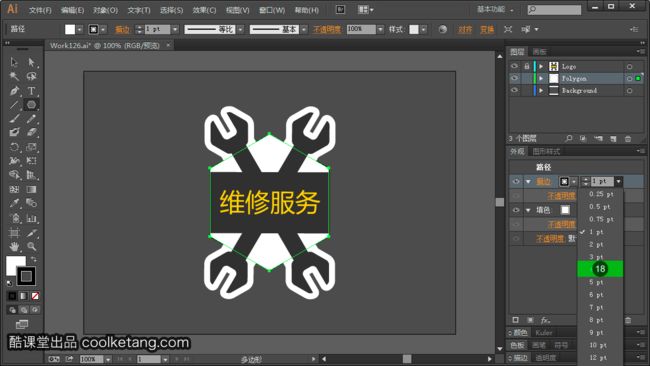Open the 效果(C) menu
Viewport: 650px width, 366px height.
tap(204, 10)
